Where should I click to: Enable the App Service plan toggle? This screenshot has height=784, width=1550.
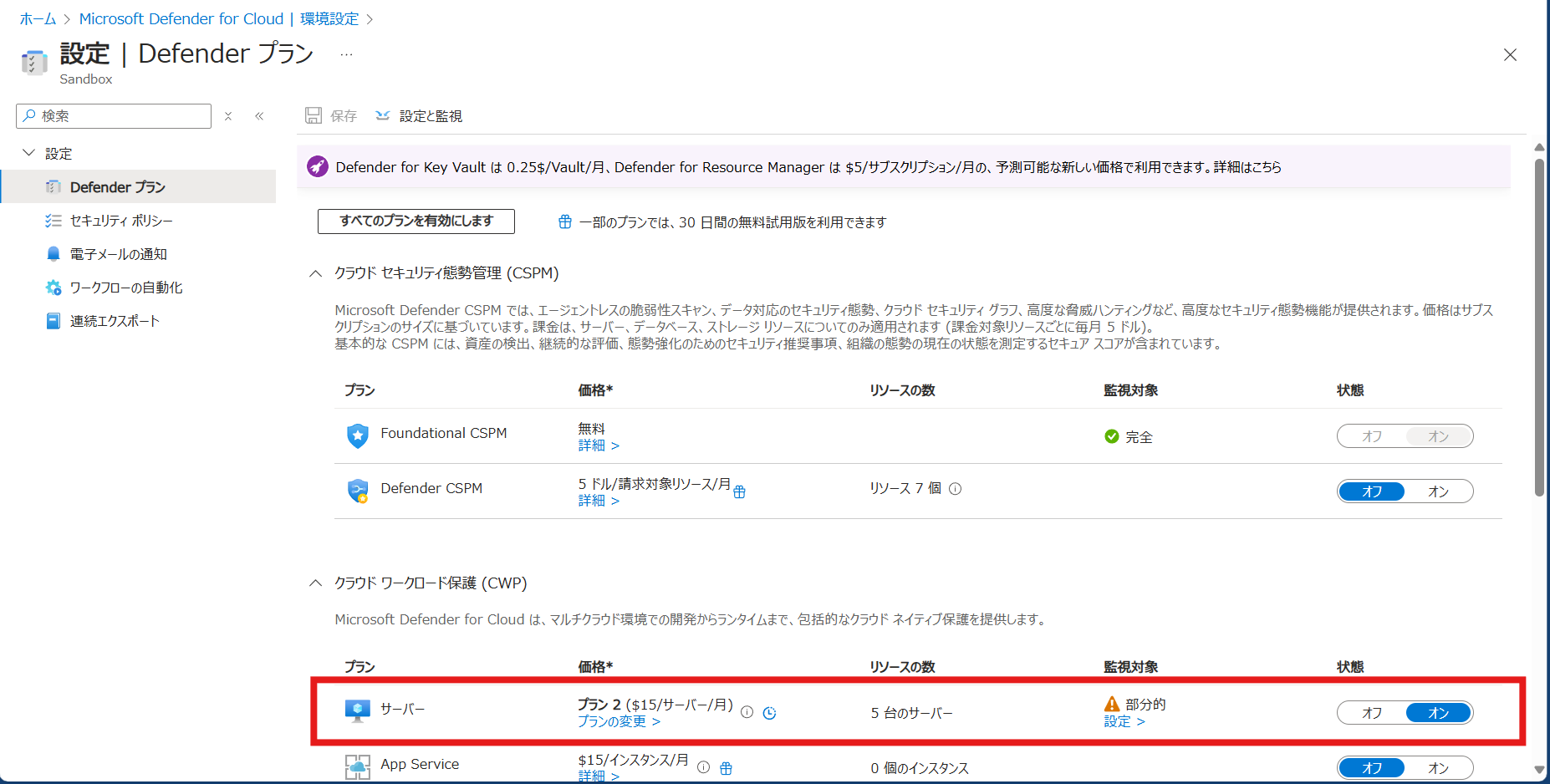point(1438,767)
